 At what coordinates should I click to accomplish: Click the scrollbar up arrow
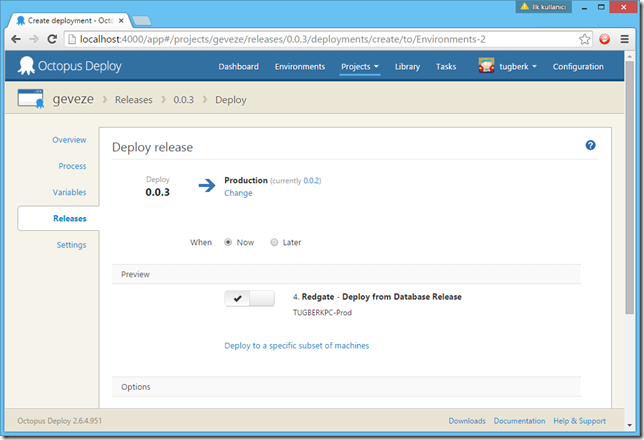click(x=629, y=55)
